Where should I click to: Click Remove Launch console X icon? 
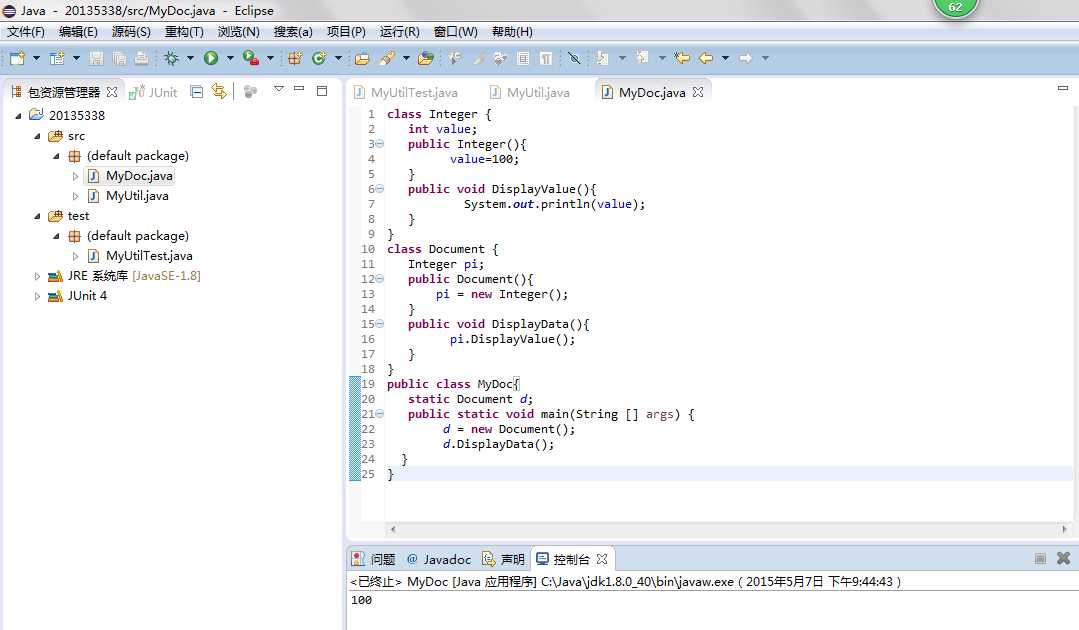1063,558
